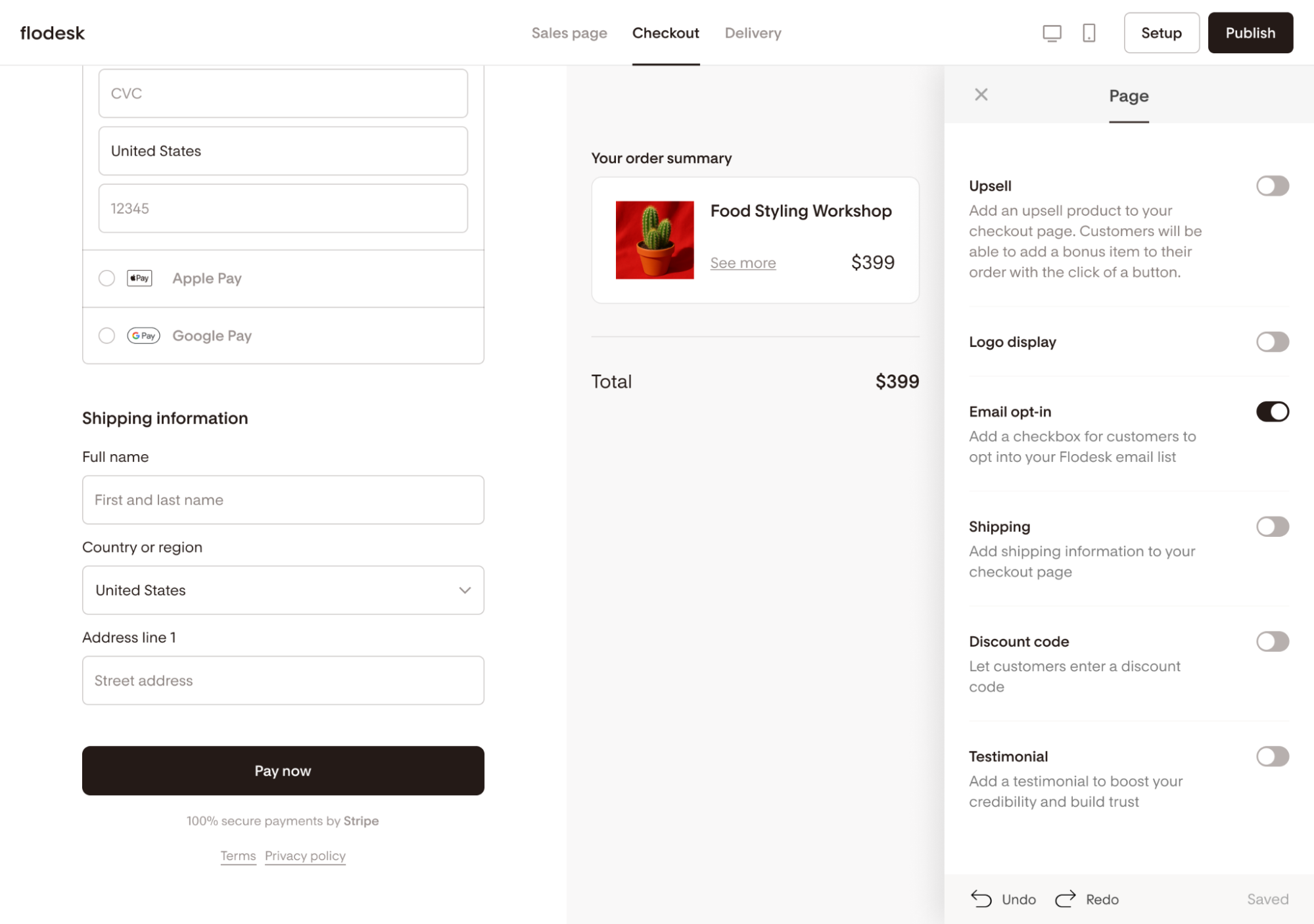Click the Google Pay logo icon
Viewport: 1314px width, 924px height.
click(143, 336)
